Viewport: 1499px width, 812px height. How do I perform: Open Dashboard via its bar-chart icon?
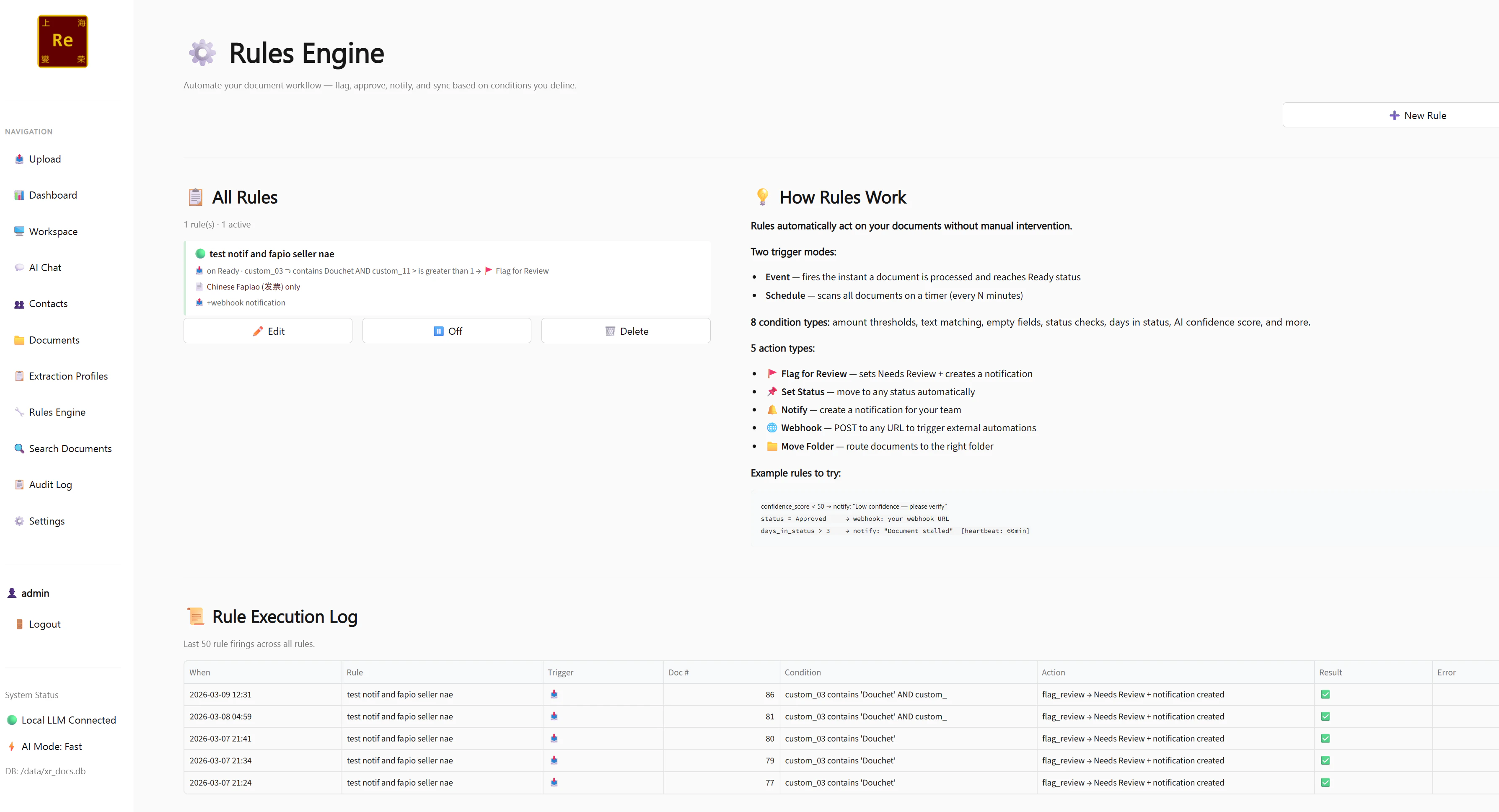pos(19,195)
